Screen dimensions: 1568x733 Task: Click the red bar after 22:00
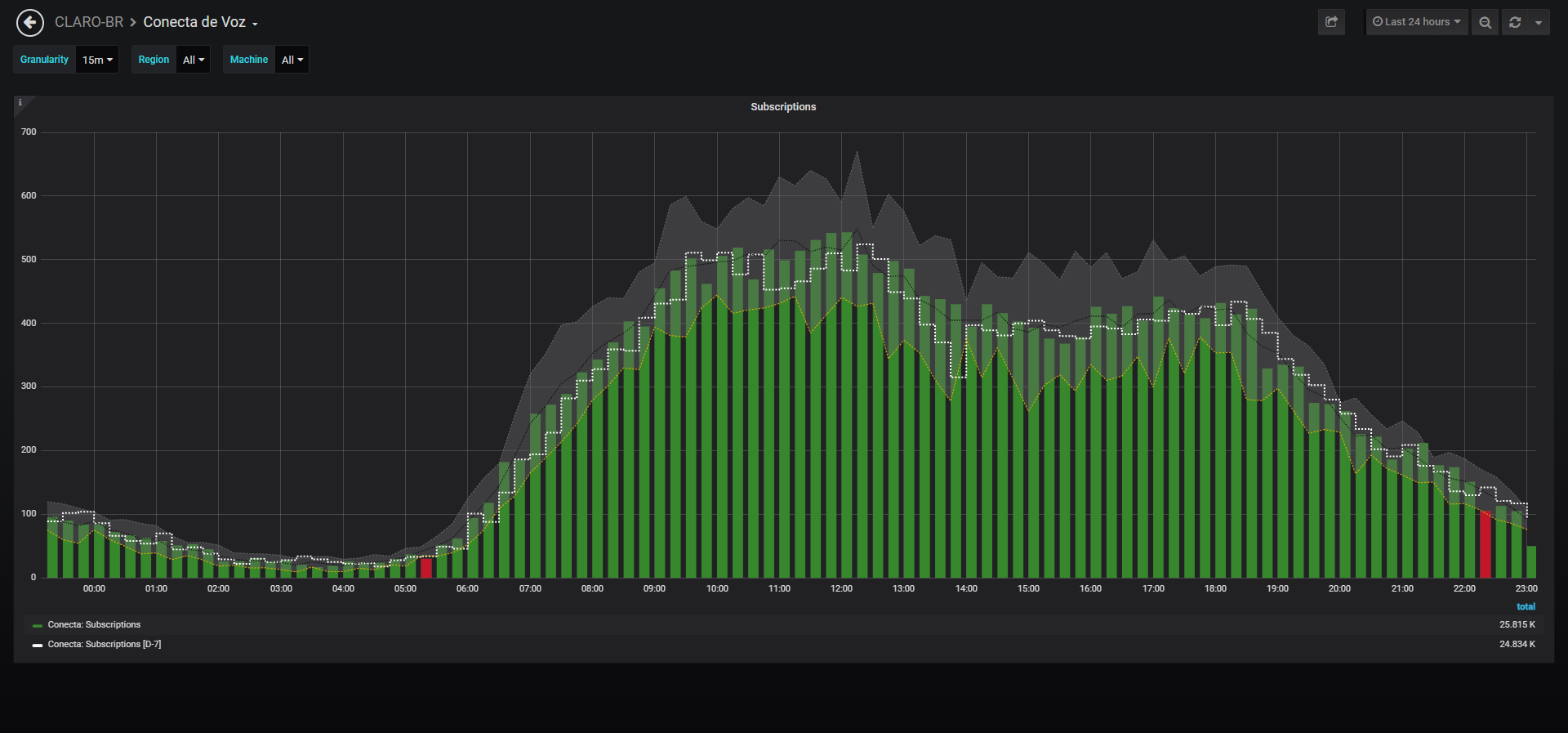coord(1486,544)
